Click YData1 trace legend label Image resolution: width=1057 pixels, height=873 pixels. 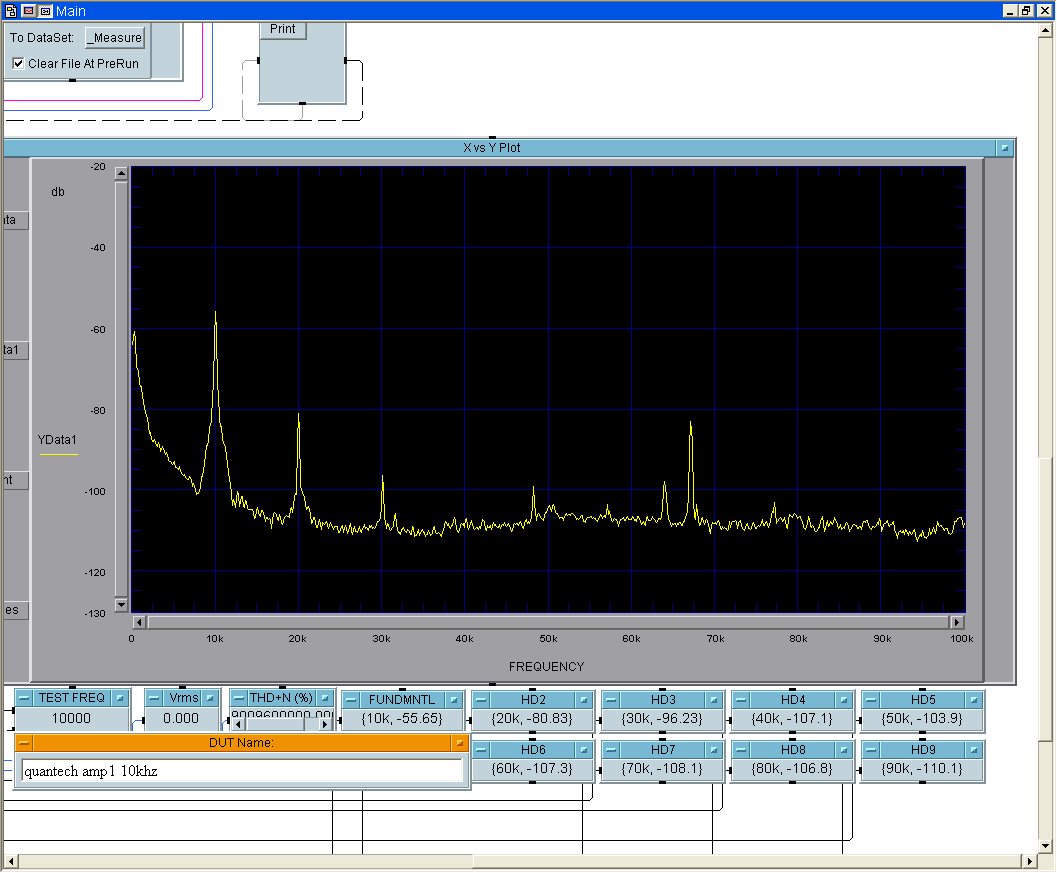57,440
